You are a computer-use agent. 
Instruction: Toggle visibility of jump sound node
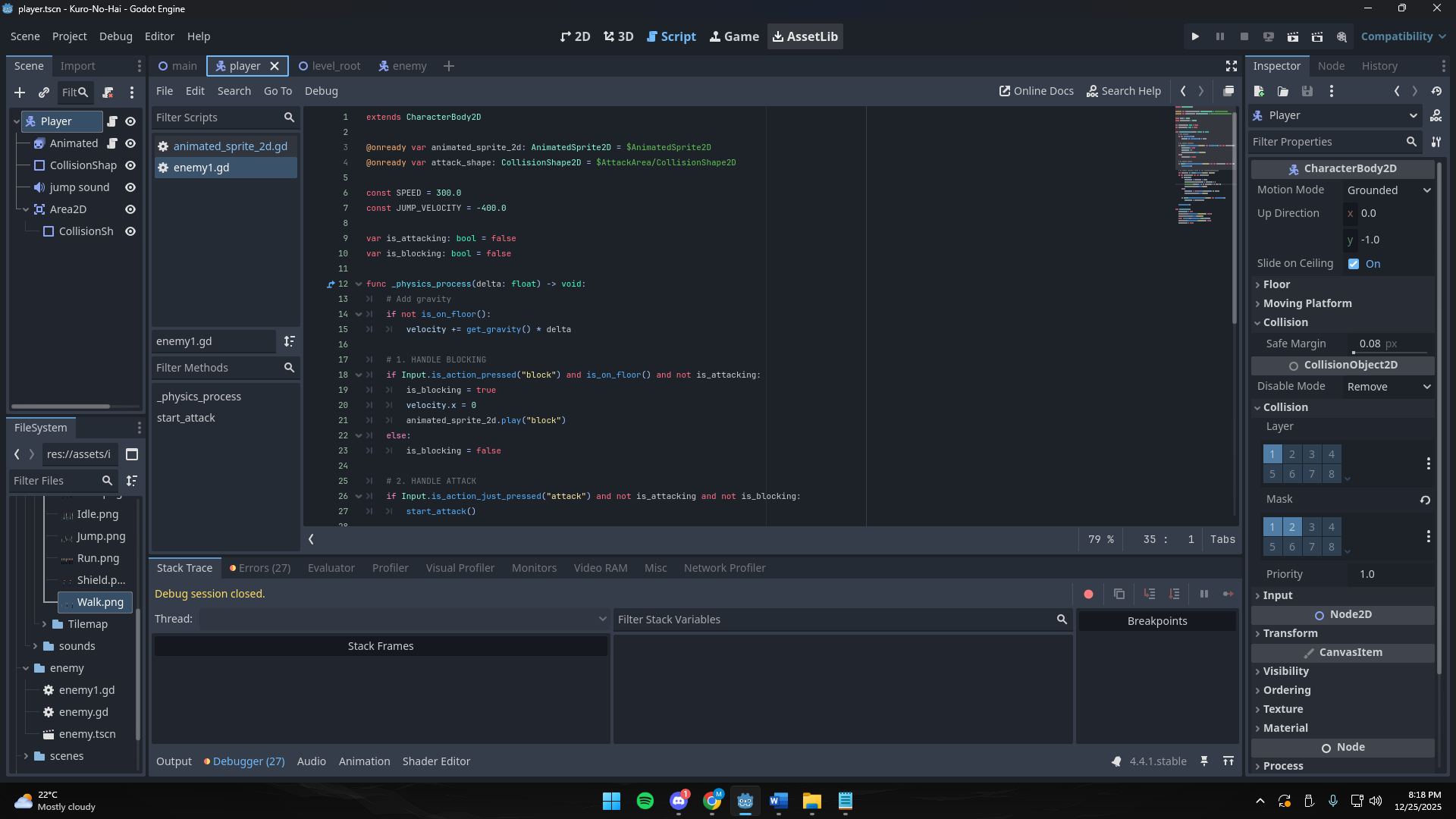(x=130, y=187)
